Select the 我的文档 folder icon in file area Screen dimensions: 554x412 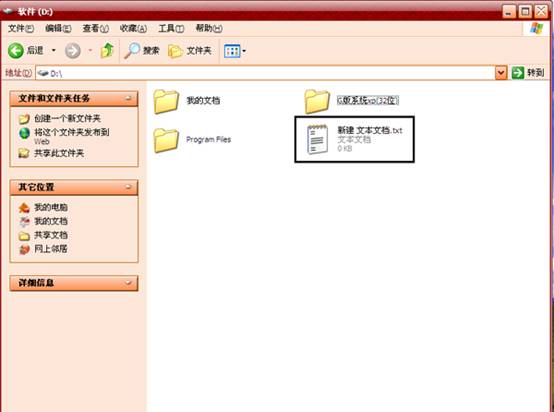(166, 101)
